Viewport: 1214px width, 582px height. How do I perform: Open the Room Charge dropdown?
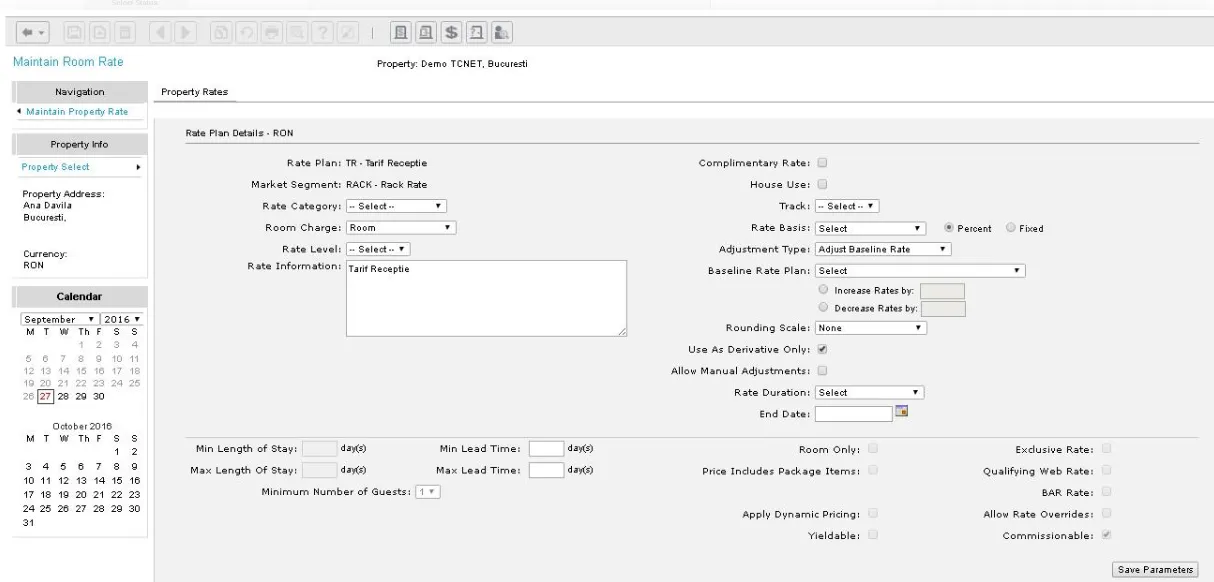[x=401, y=228]
